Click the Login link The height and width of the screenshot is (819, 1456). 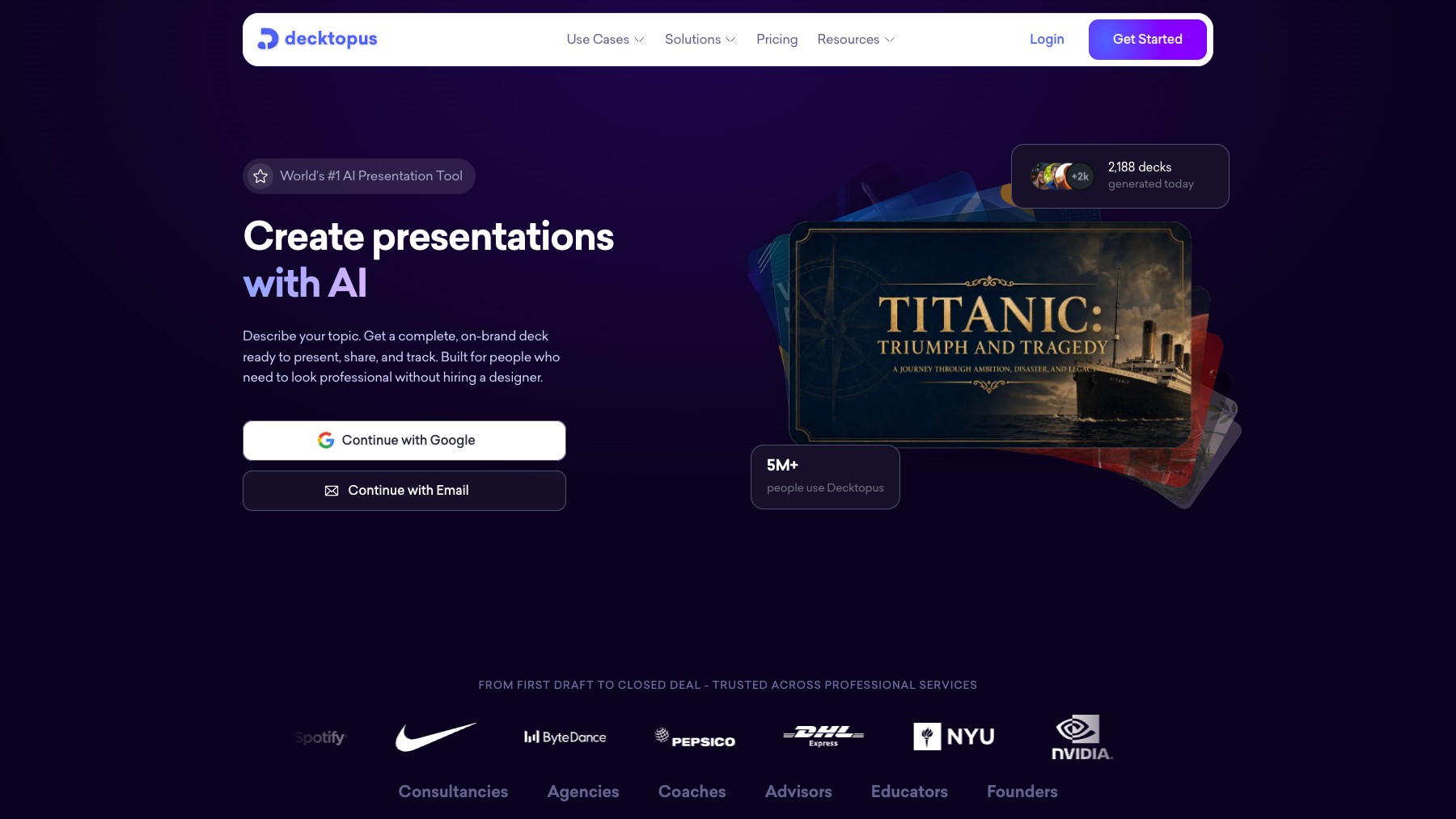coord(1047,39)
